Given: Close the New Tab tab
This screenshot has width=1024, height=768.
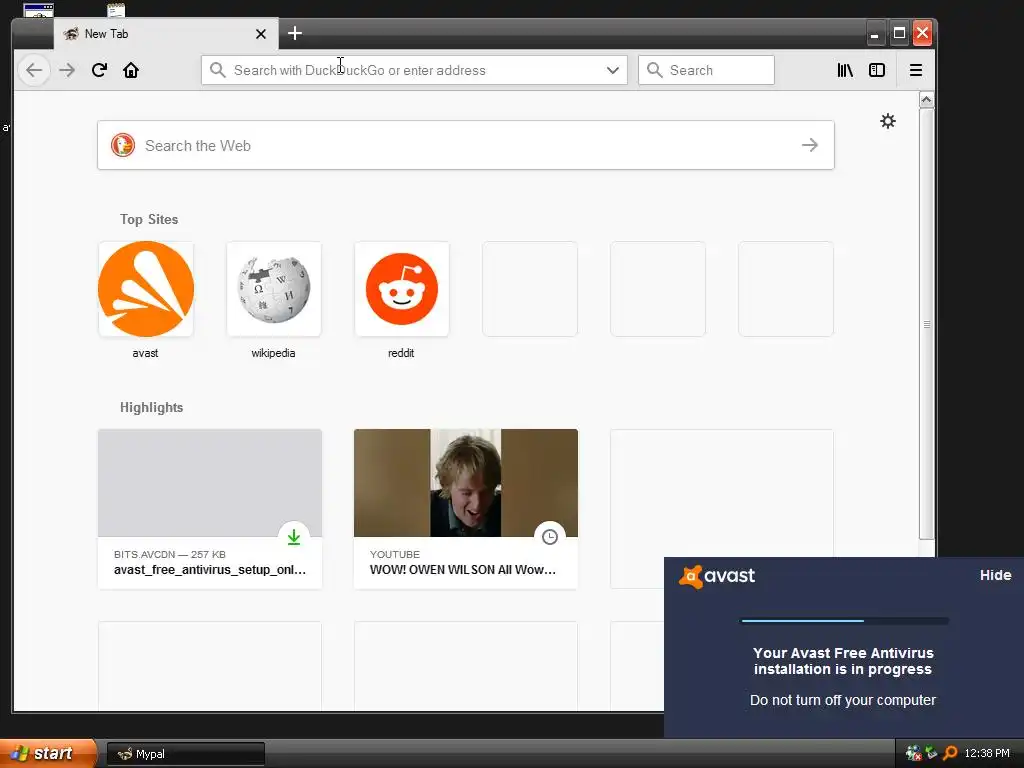Looking at the screenshot, I should click(x=261, y=34).
